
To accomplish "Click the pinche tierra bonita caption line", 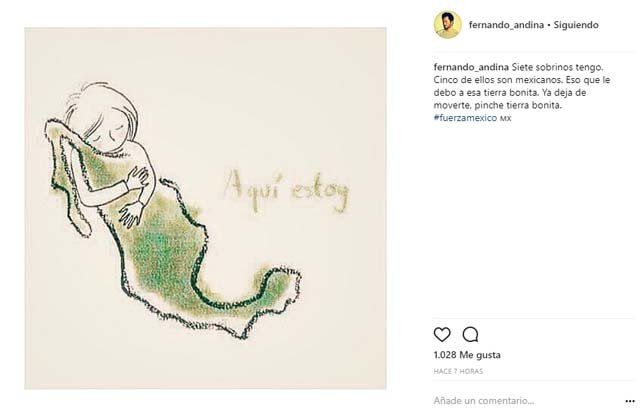I will click(518, 105).
